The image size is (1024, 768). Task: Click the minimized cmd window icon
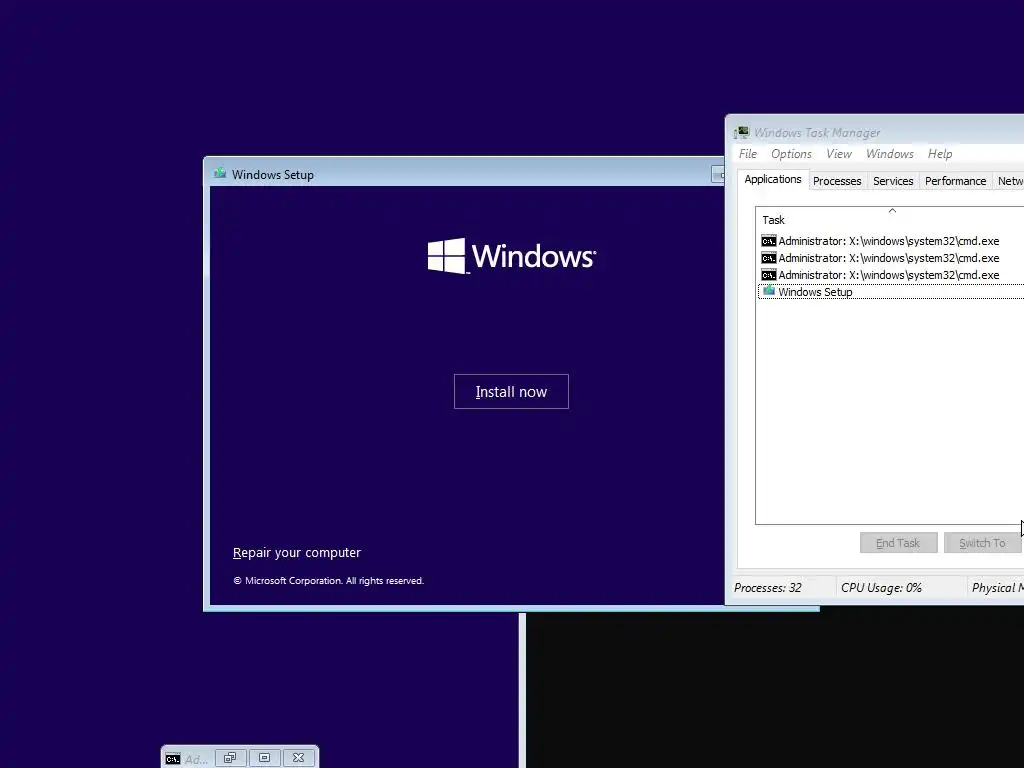172,759
